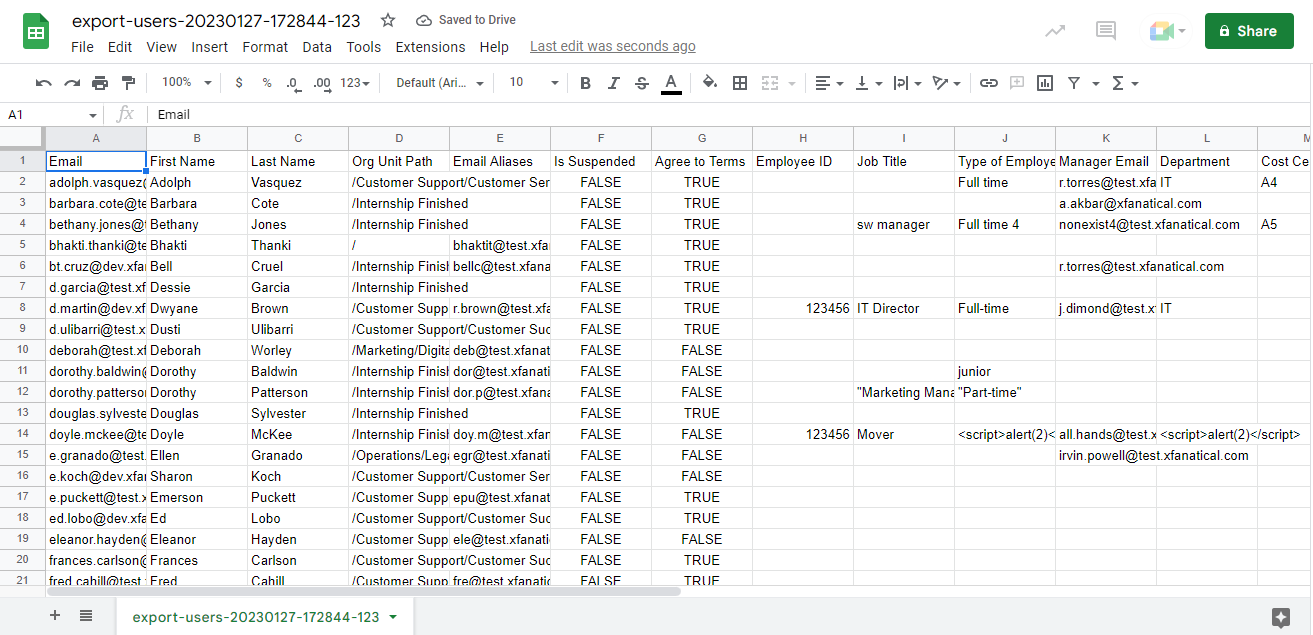Click the formula bar containing Email

pyautogui.click(x=730, y=115)
